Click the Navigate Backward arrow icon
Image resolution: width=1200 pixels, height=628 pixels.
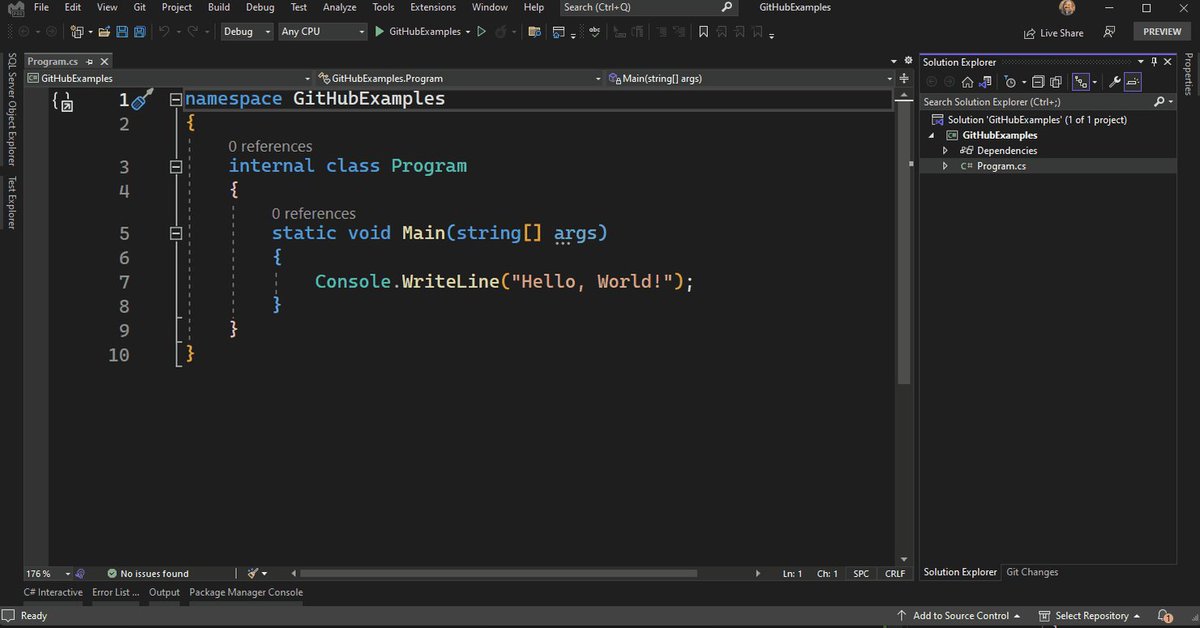23,32
